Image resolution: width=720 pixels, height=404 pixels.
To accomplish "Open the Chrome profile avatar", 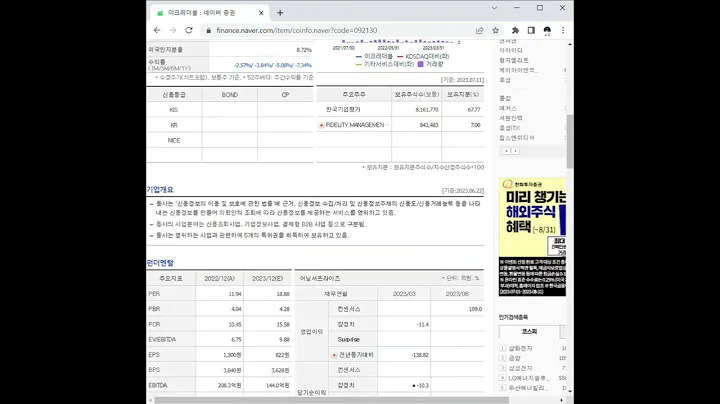I will pos(547,30).
